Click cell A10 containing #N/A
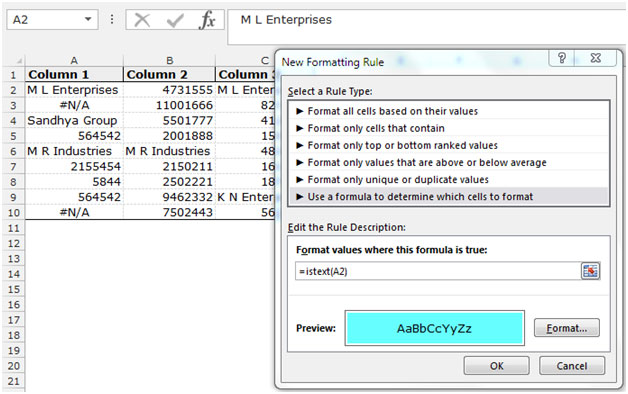The width and height of the screenshot is (628, 394). pyautogui.click(x=74, y=213)
